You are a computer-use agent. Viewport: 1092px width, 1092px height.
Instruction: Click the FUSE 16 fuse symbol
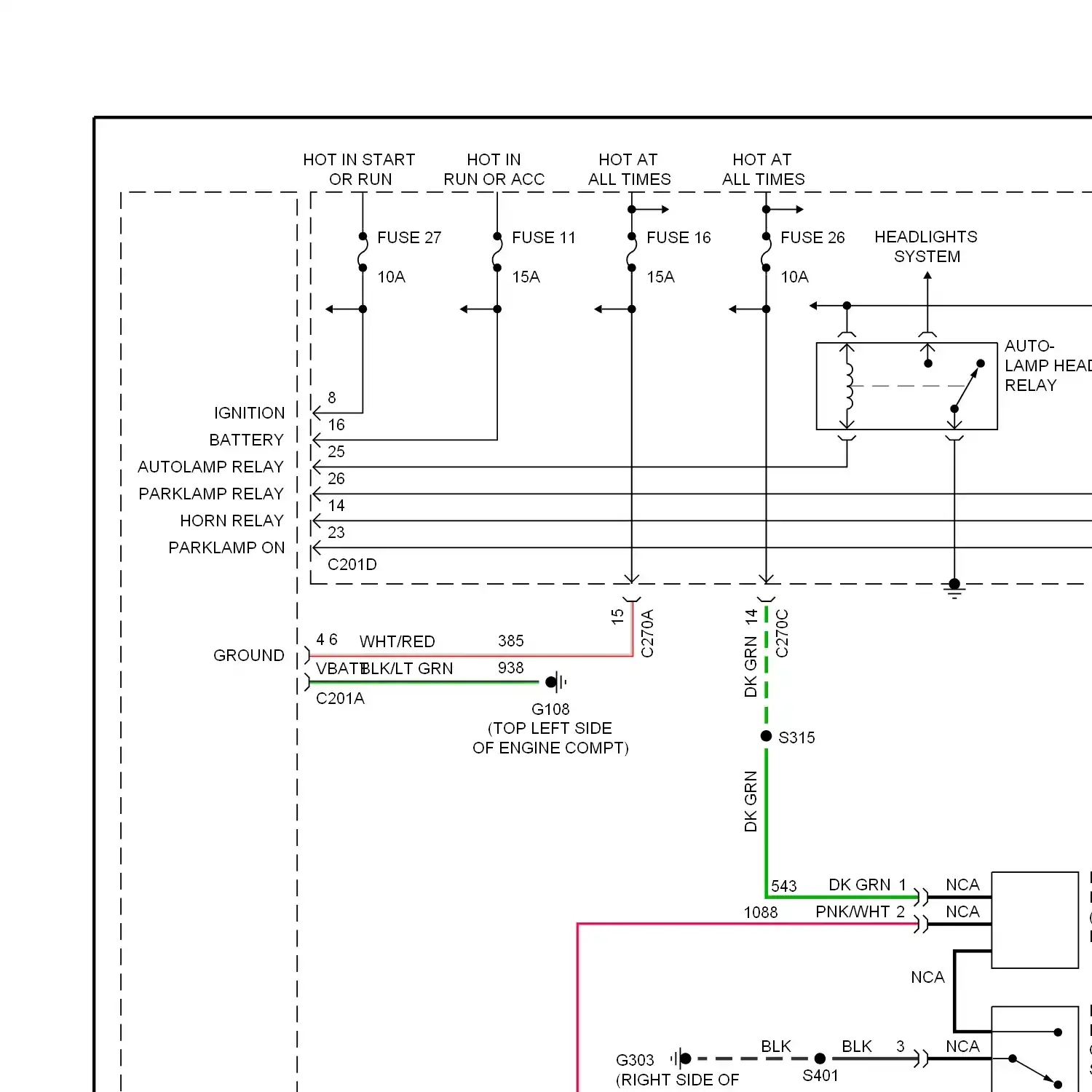point(631,252)
